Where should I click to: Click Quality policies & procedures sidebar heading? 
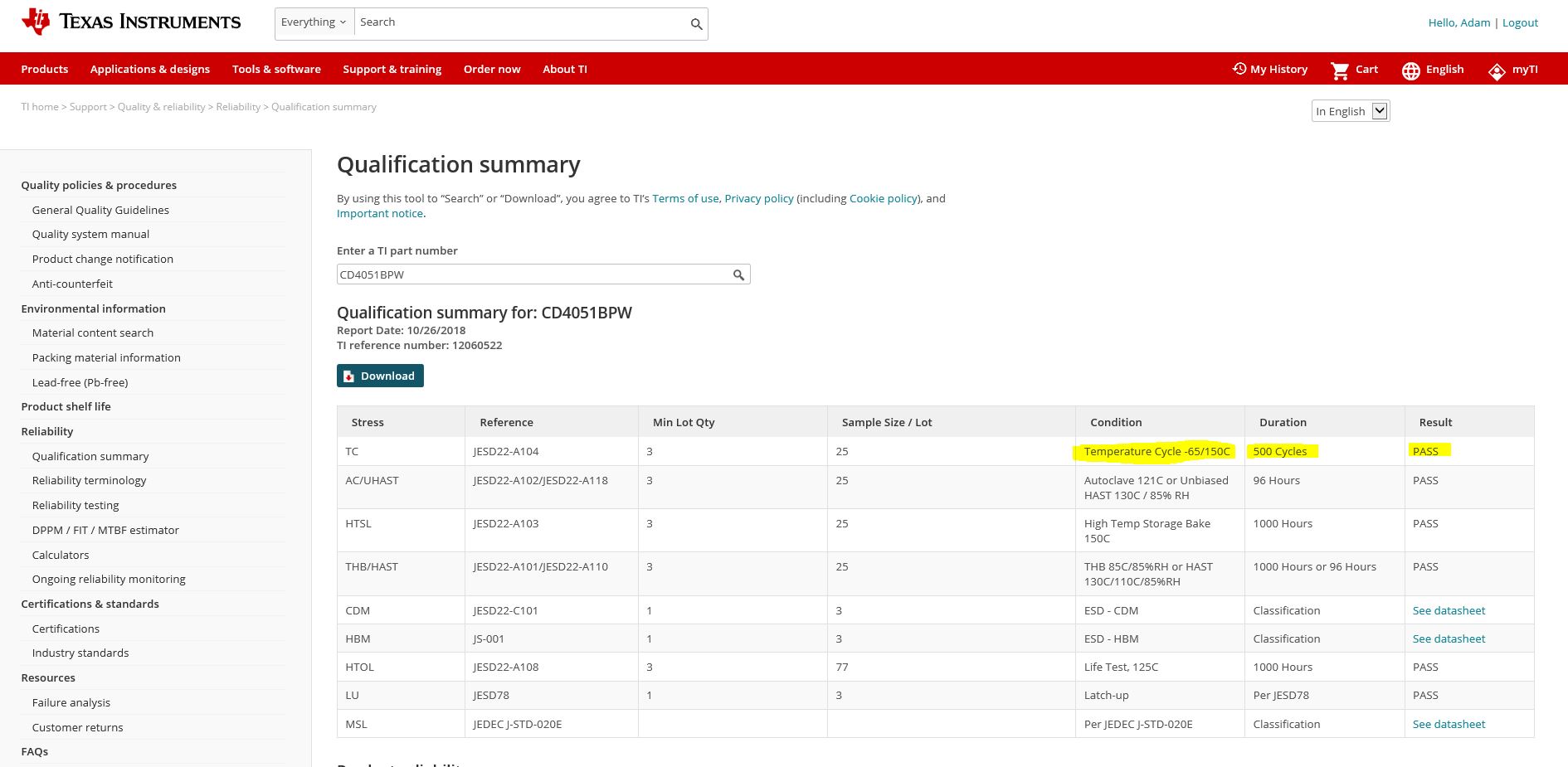[99, 185]
